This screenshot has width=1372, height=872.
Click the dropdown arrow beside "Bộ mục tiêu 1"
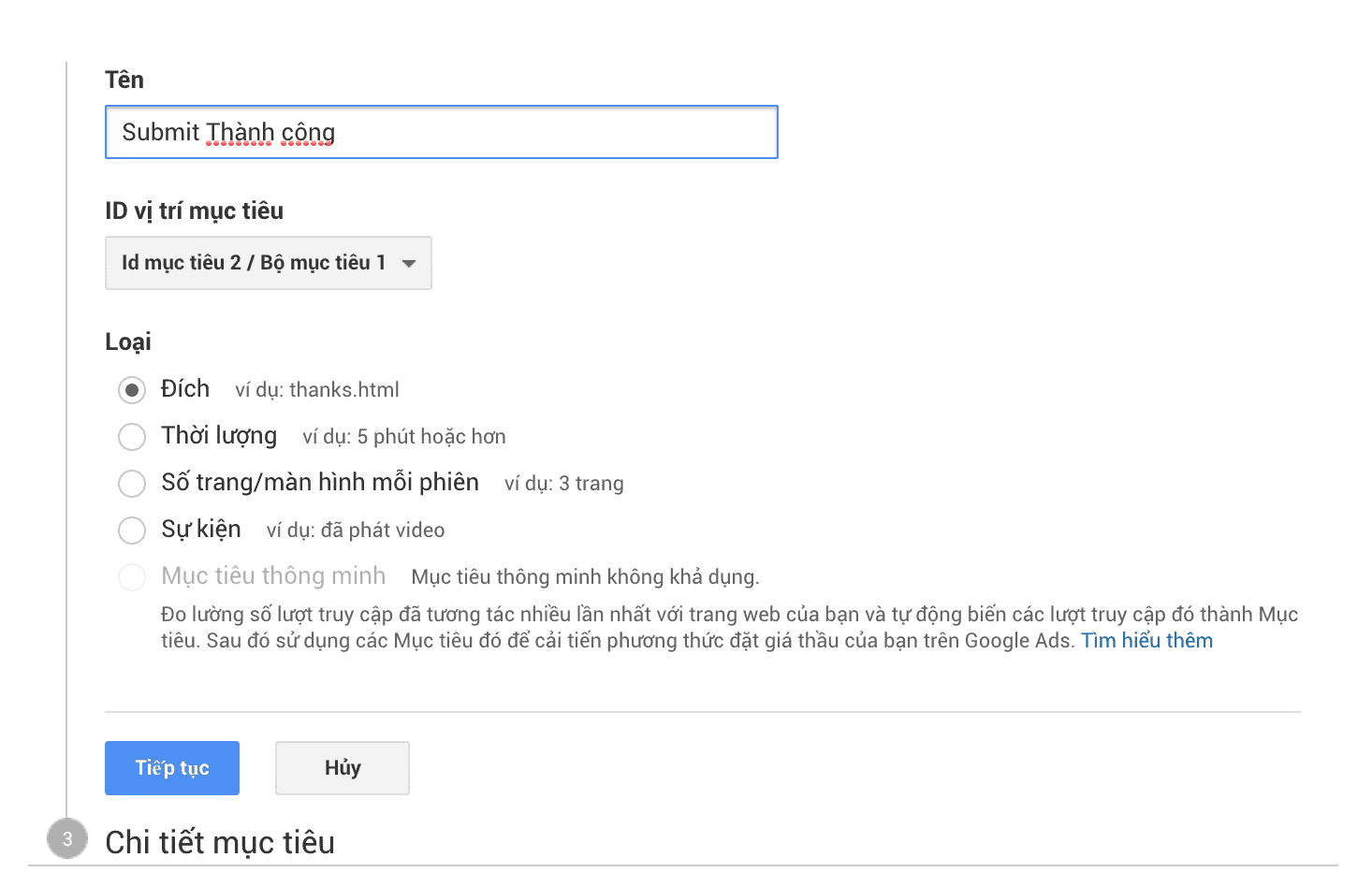coord(409,264)
